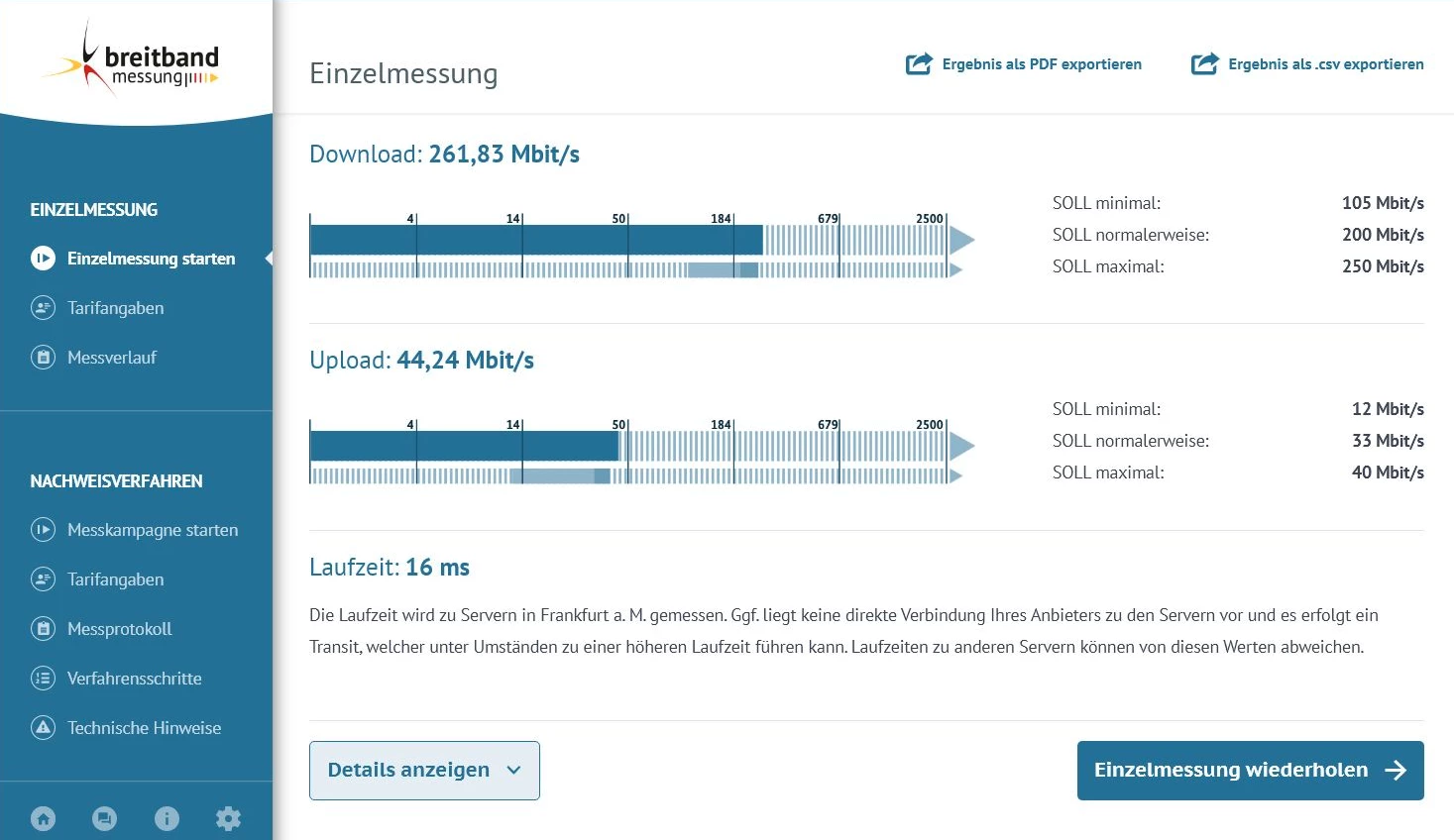Click the info icon in sidebar footer

coord(167,818)
